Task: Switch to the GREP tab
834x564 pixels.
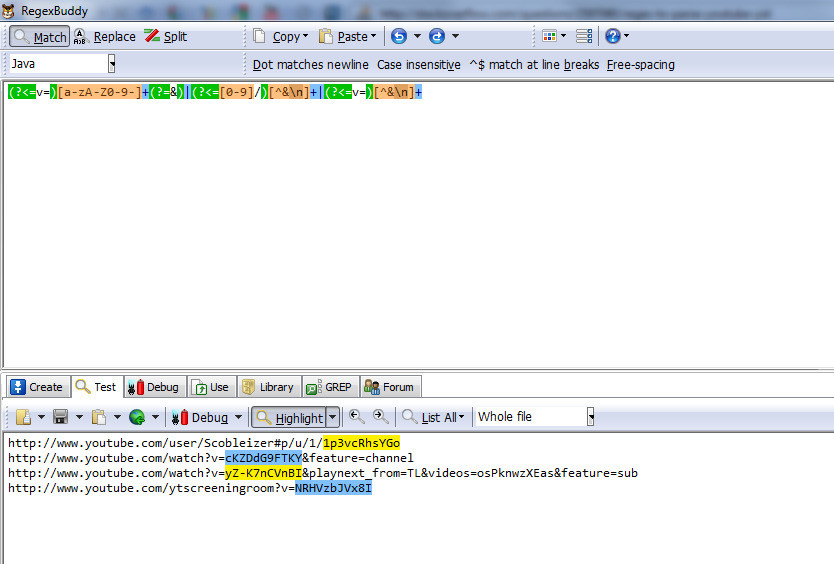Action: (331, 387)
